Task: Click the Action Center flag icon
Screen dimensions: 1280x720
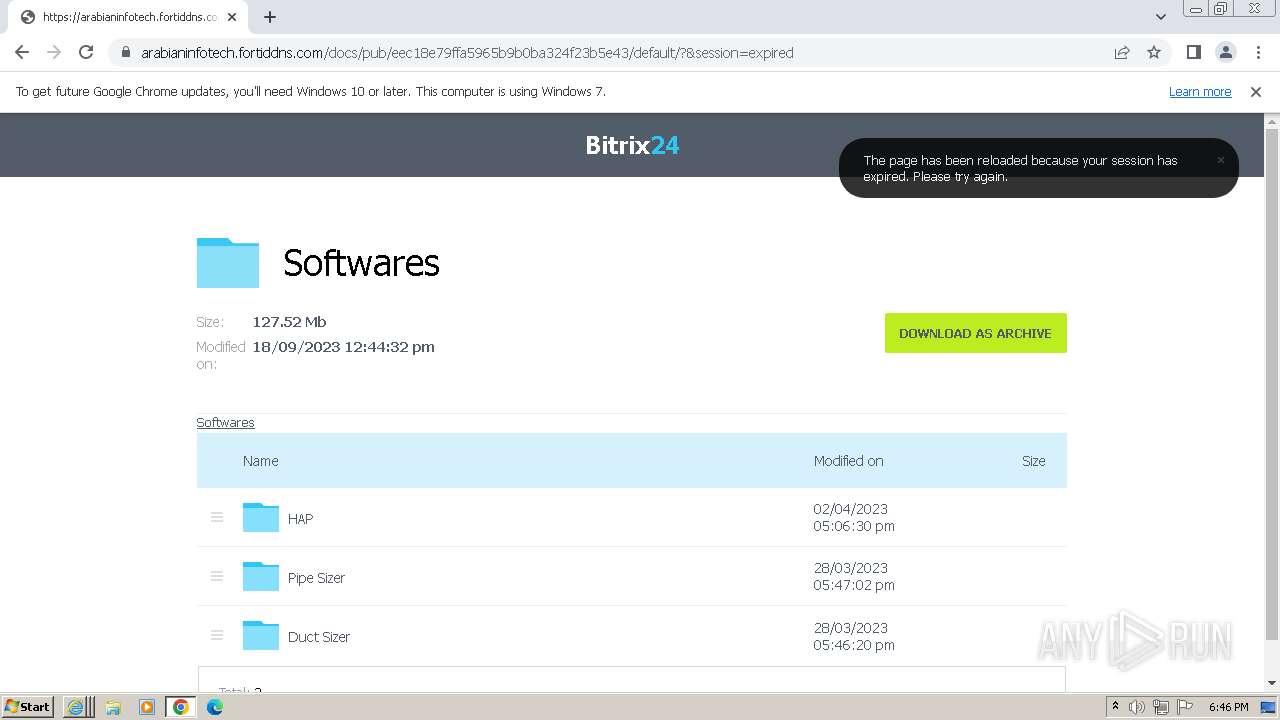Action: point(1185,707)
